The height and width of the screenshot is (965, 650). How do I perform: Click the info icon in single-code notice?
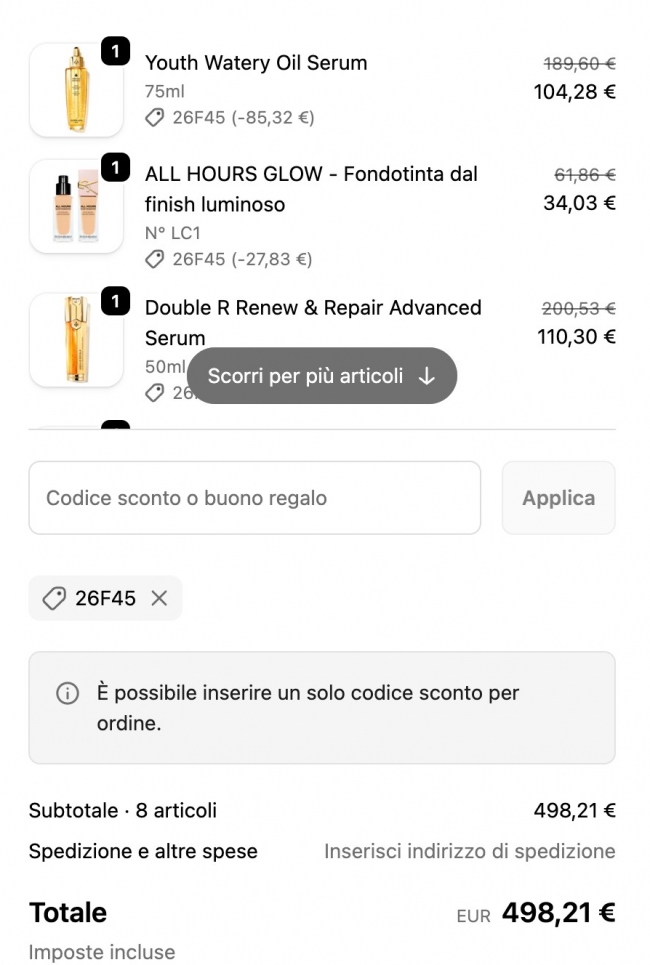(67, 693)
